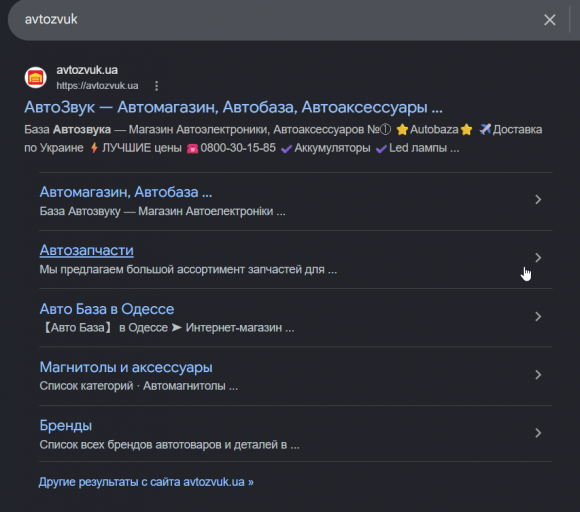Expand chevron for Бренды row

coord(538,433)
